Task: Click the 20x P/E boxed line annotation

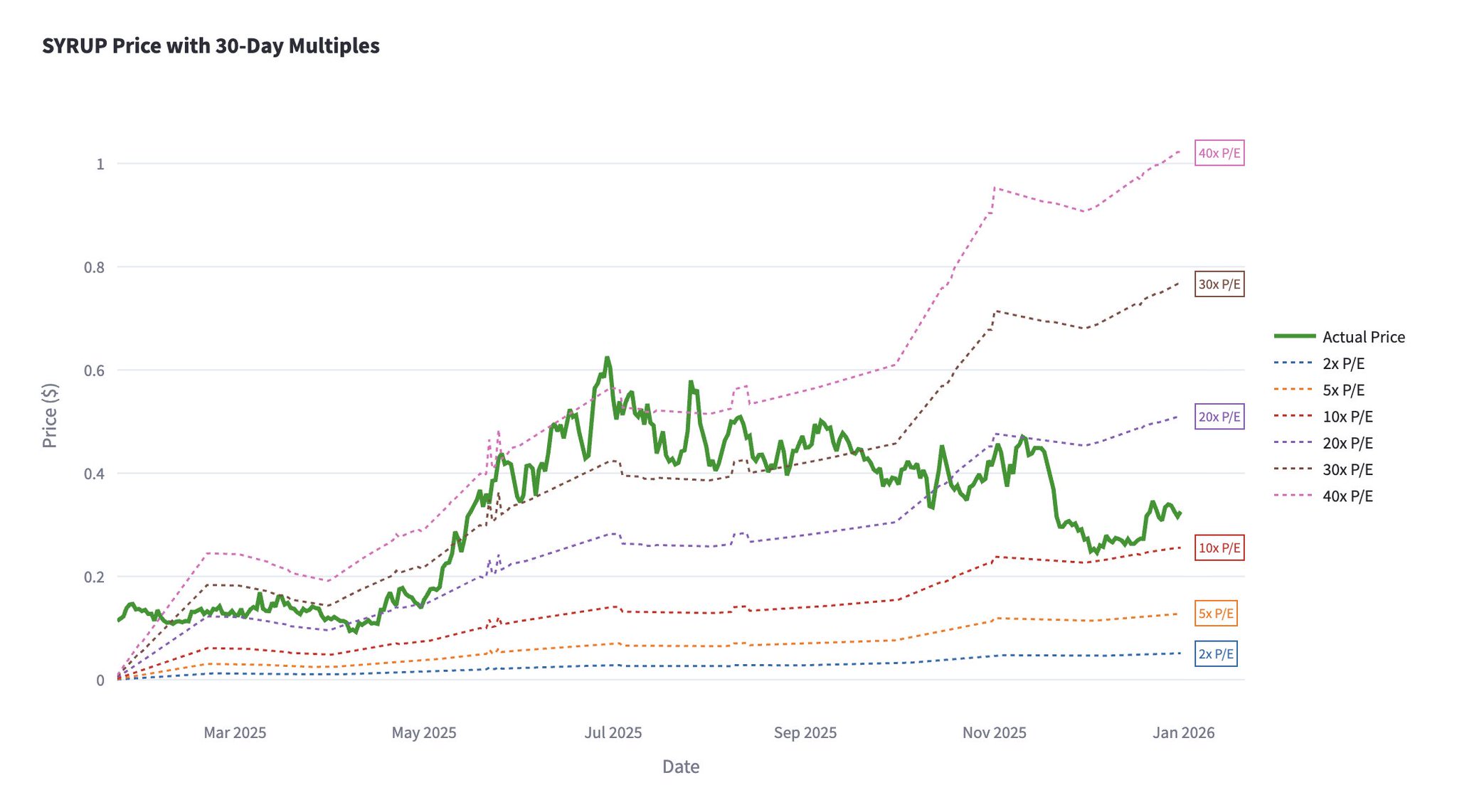Action: point(1219,417)
